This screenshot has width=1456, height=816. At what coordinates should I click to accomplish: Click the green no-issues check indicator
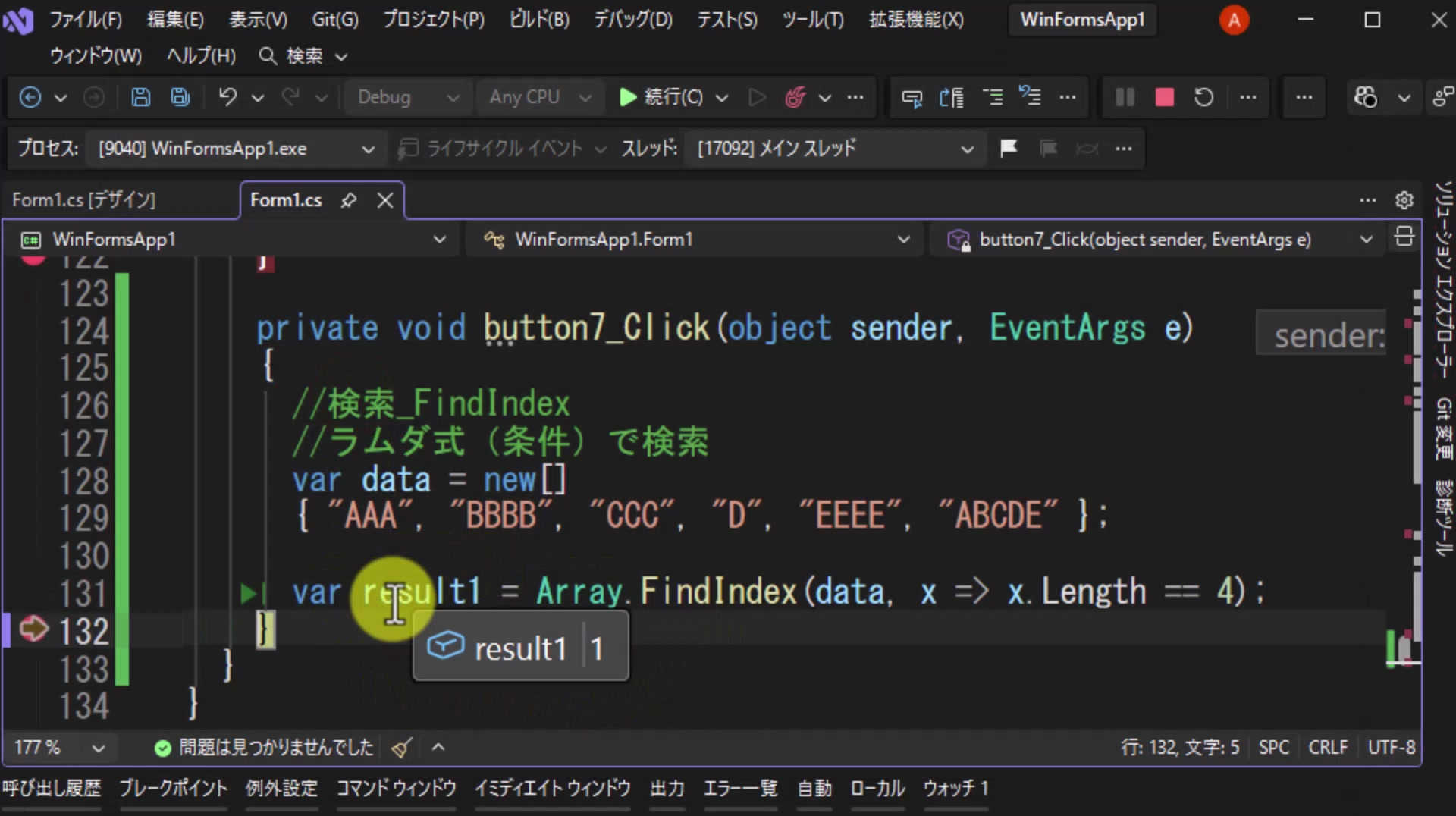tap(162, 749)
